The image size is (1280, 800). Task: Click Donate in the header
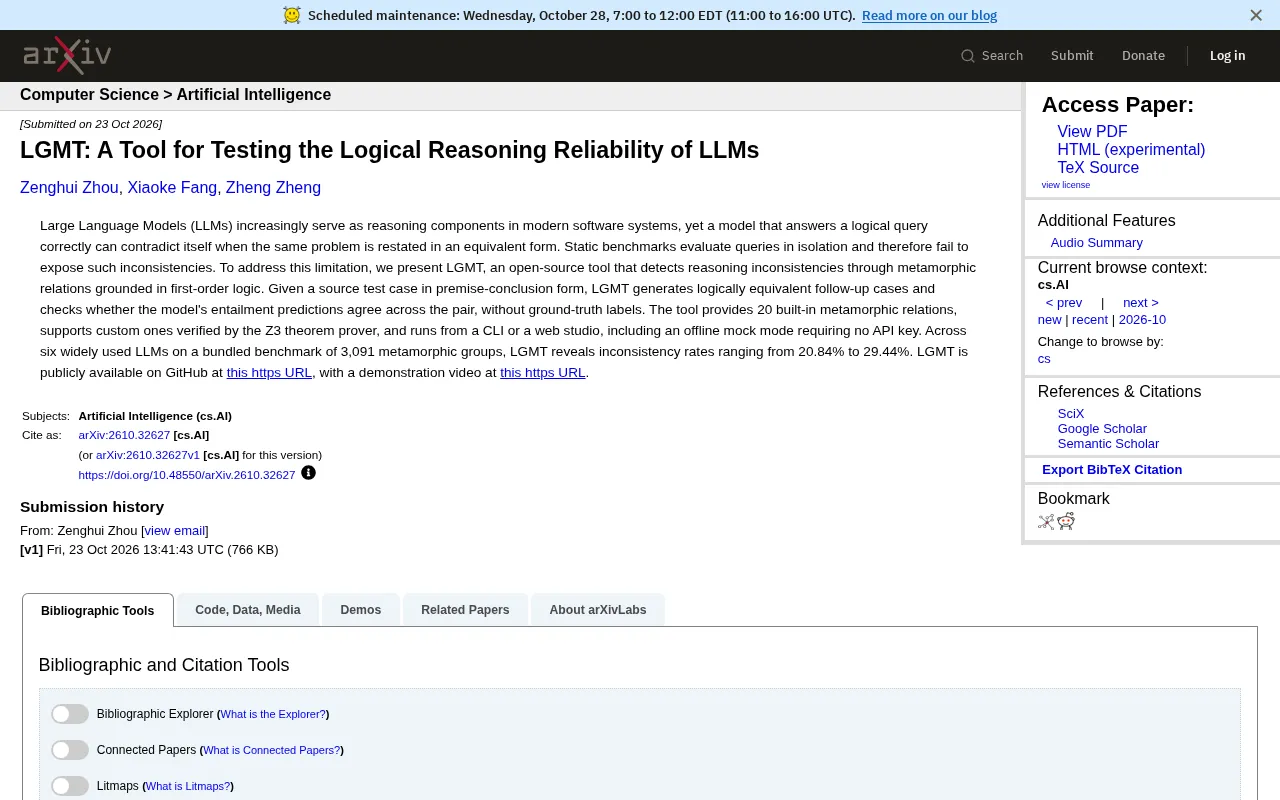click(1143, 56)
